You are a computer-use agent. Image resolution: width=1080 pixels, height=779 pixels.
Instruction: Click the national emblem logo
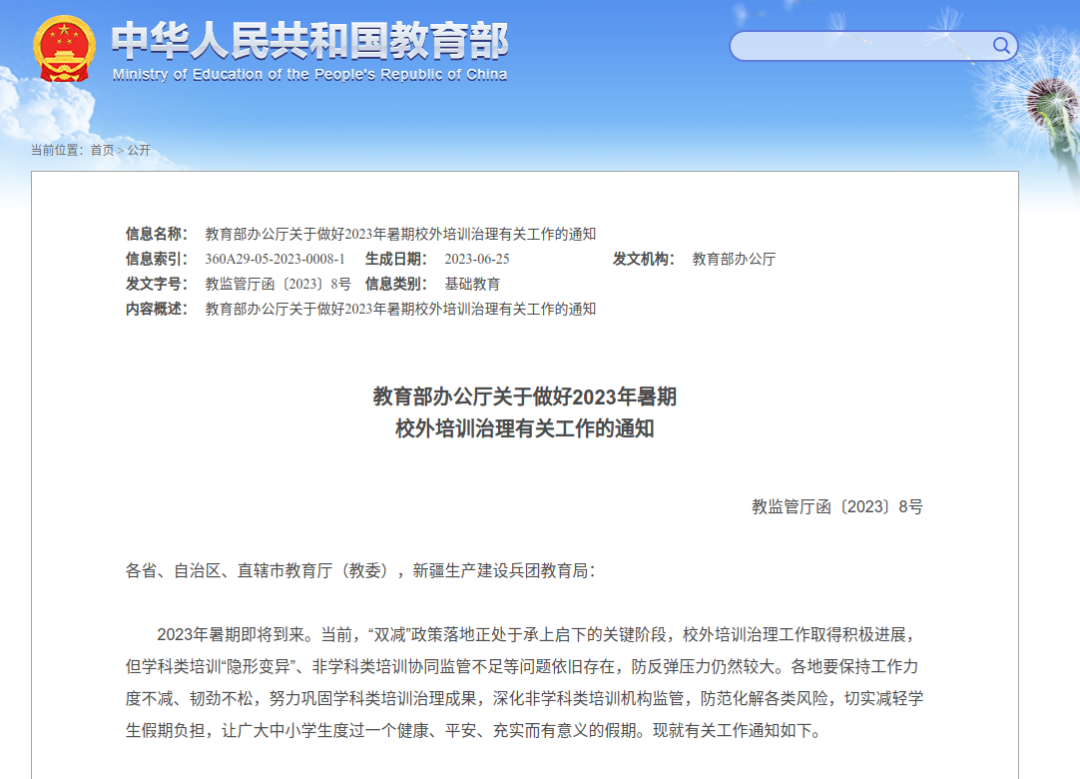click(x=64, y=49)
